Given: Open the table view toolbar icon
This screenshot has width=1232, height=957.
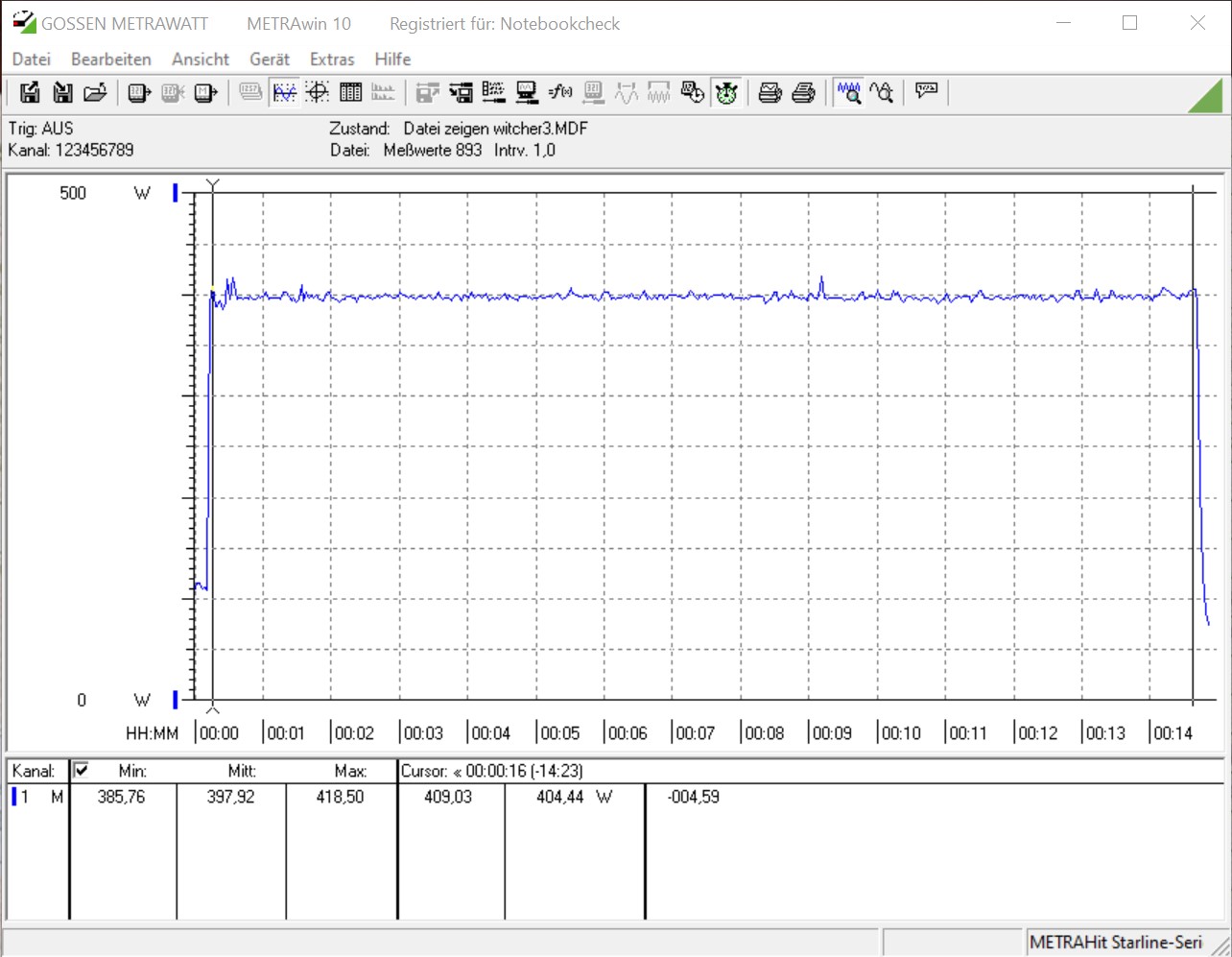Looking at the screenshot, I should coord(350,92).
